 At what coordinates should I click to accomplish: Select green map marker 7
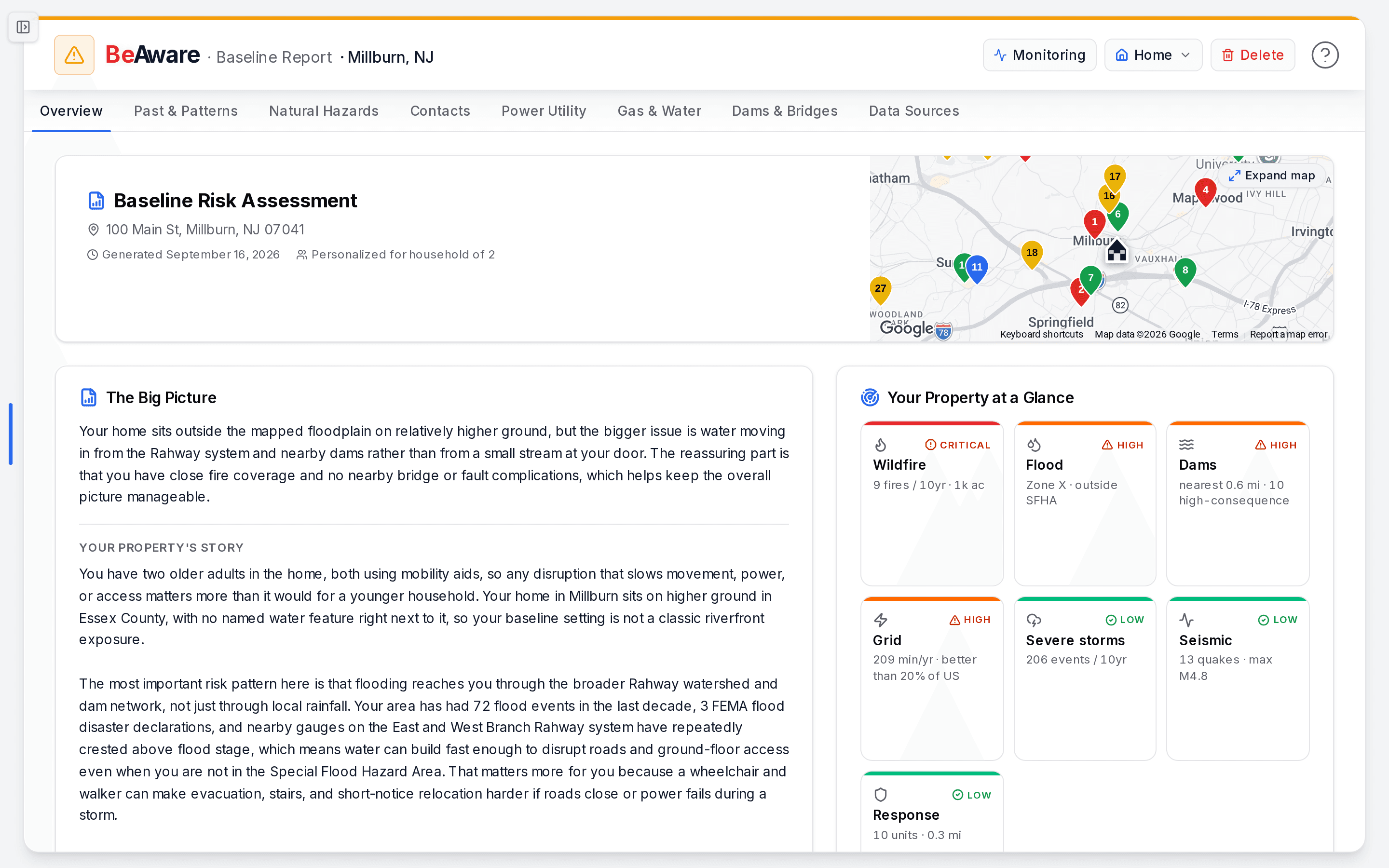[1090, 280]
